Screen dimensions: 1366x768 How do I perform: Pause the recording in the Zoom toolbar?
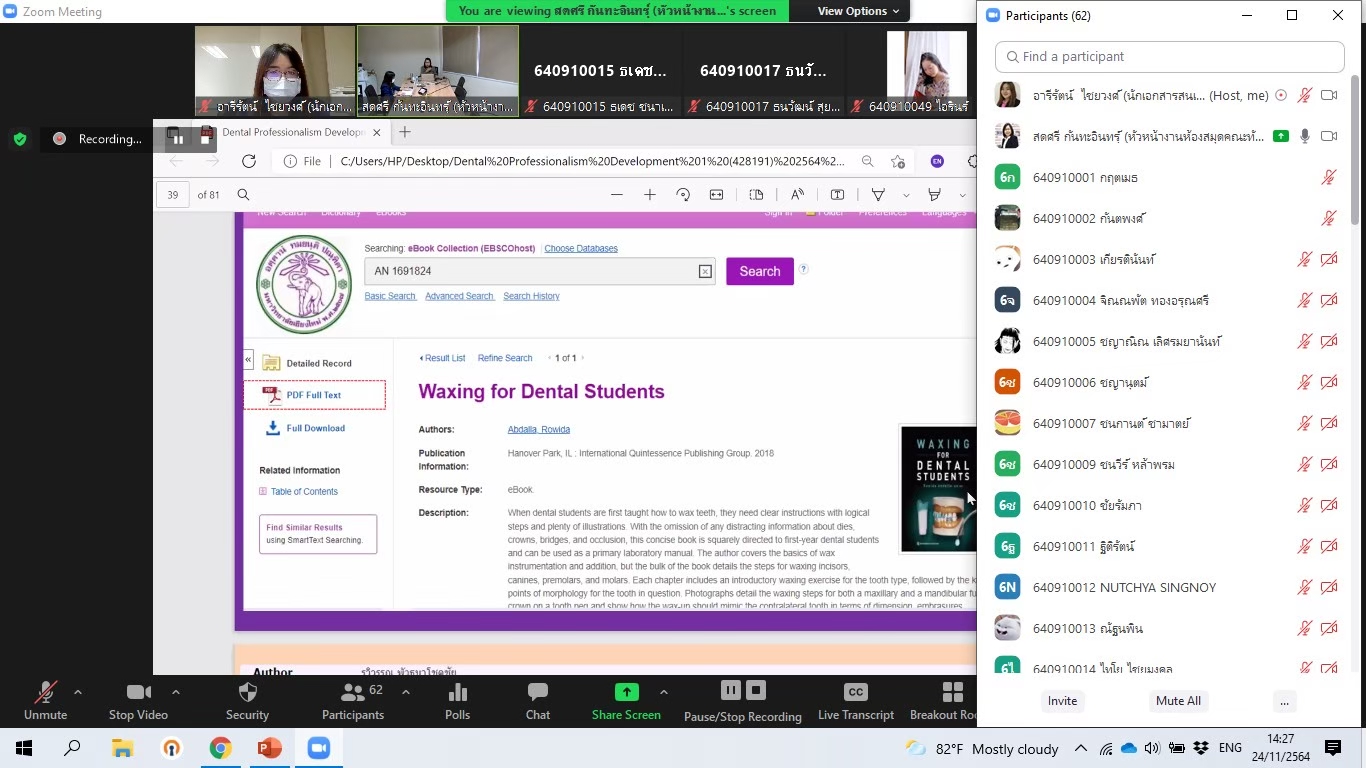[x=731, y=690]
